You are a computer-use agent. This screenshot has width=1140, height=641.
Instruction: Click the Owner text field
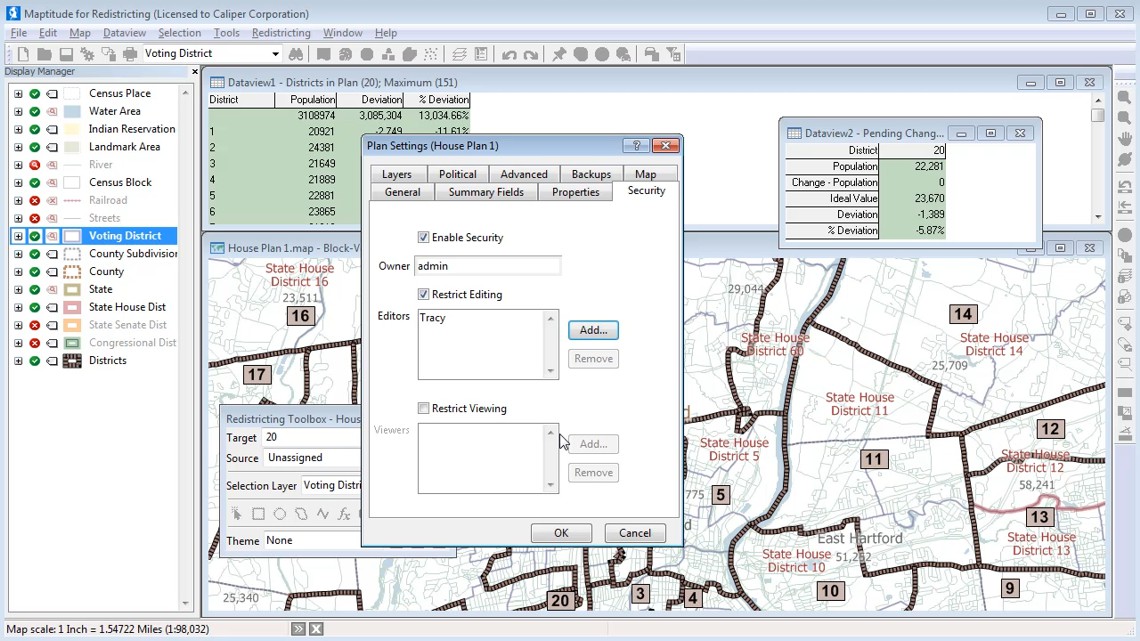coord(487,266)
